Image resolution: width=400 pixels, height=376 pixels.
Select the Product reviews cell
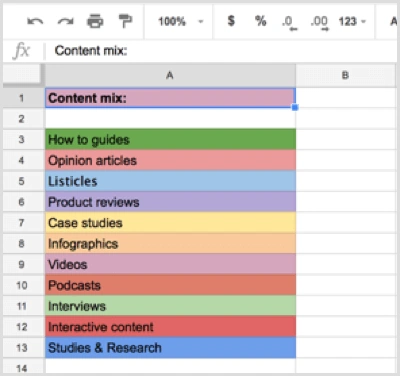170,202
